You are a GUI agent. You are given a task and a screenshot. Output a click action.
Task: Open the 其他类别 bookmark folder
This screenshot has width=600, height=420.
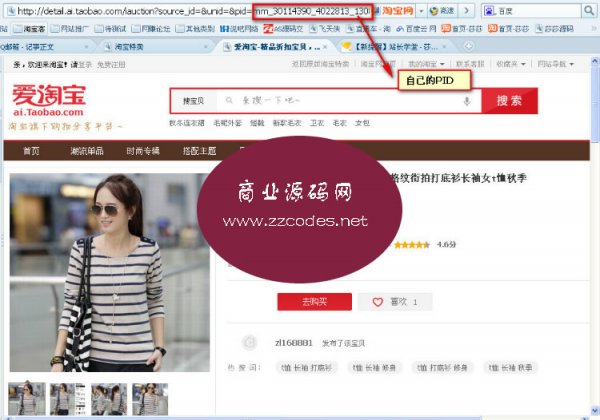tap(195, 29)
